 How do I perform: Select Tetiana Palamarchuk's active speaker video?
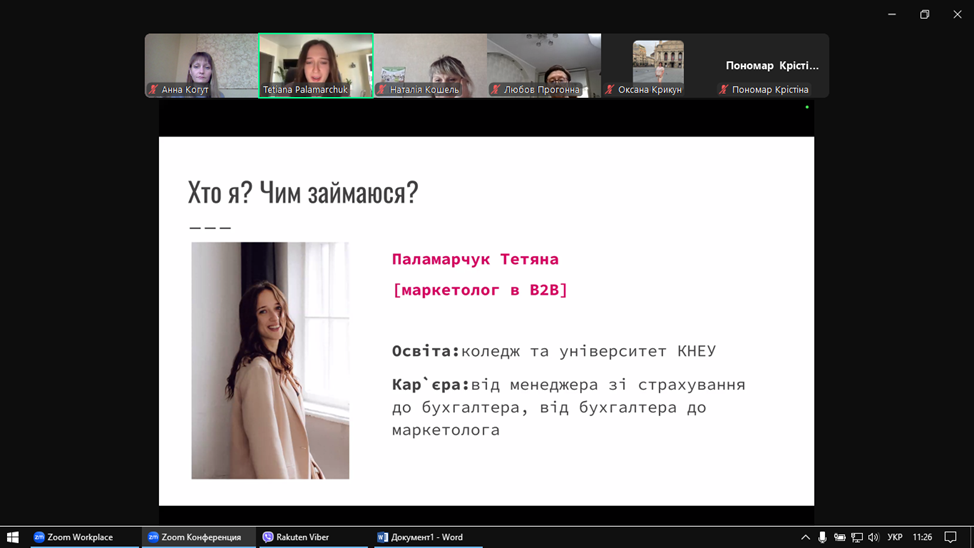(315, 63)
